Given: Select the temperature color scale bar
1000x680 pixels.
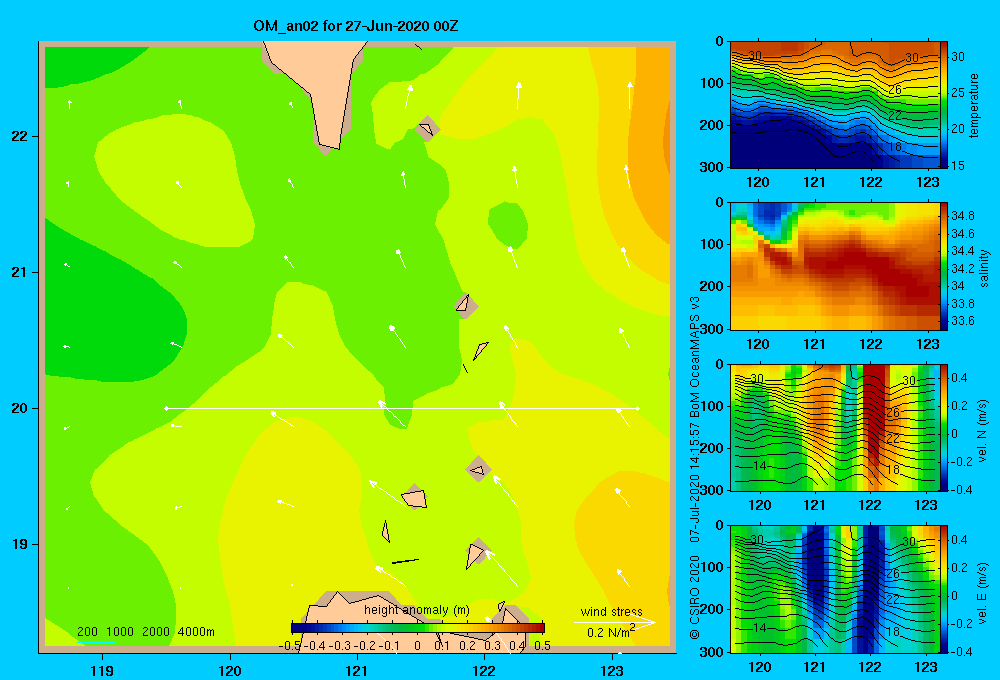Looking at the screenshot, I should coord(943,105).
